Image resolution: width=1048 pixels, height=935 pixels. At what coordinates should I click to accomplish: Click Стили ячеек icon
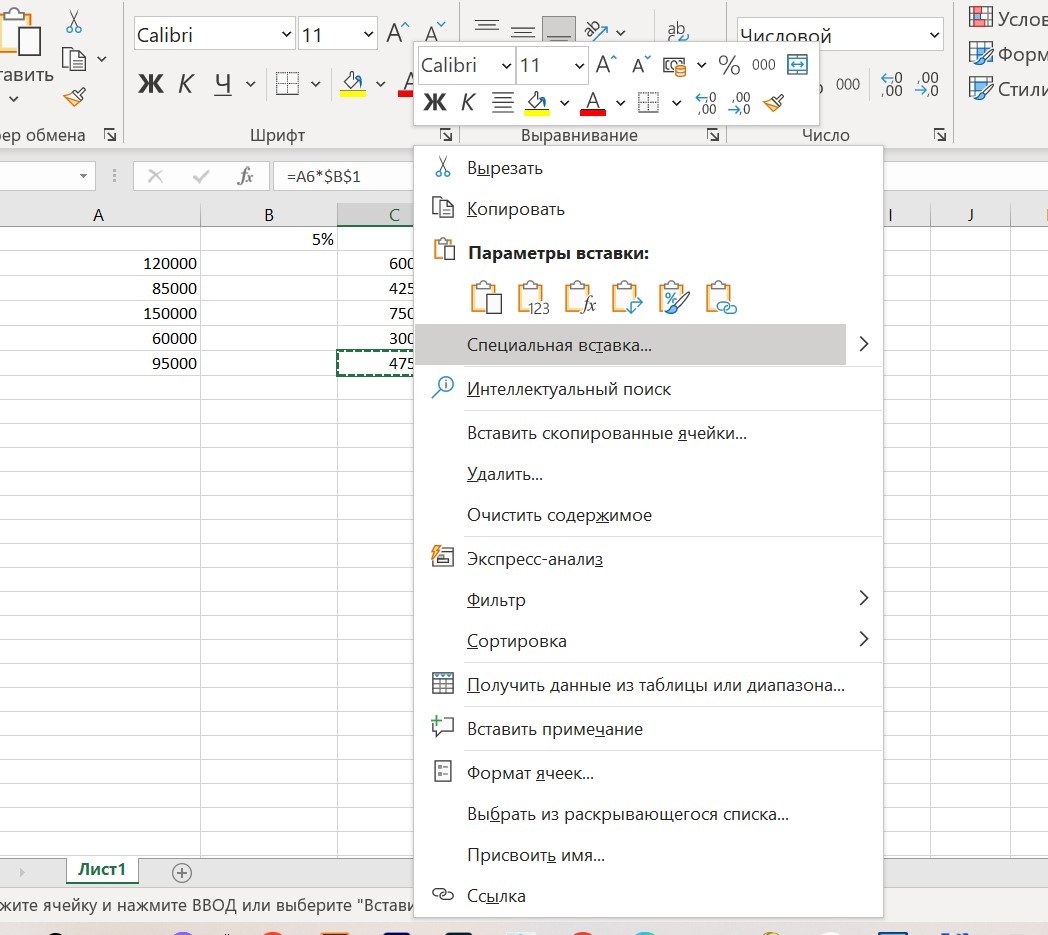point(980,88)
